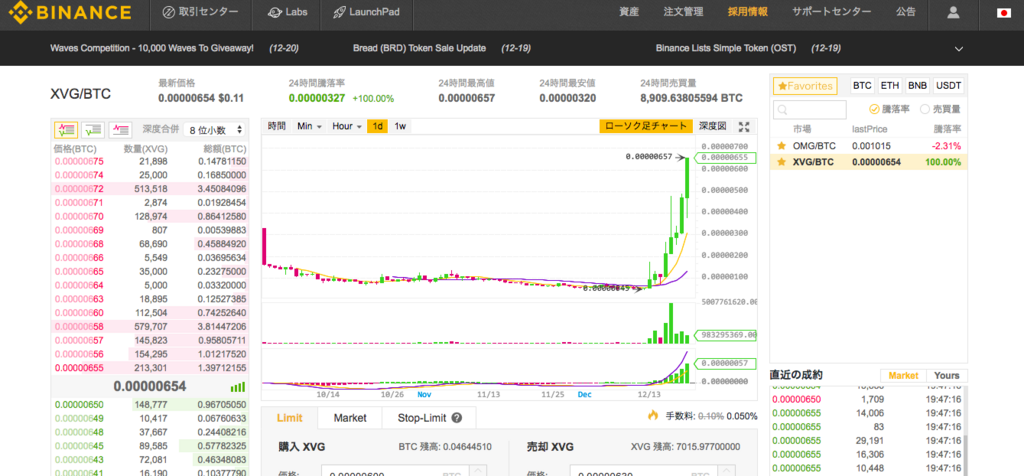Select the XVG/BTC market row
Viewport: 1024px width, 476px height.
coord(869,162)
